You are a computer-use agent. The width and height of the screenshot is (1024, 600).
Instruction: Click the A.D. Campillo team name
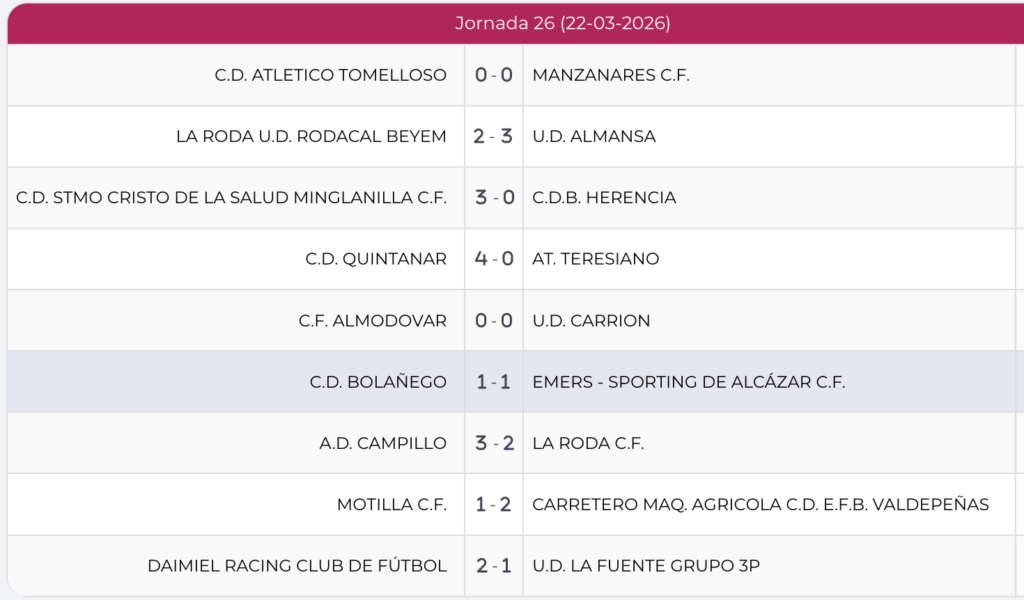383,443
